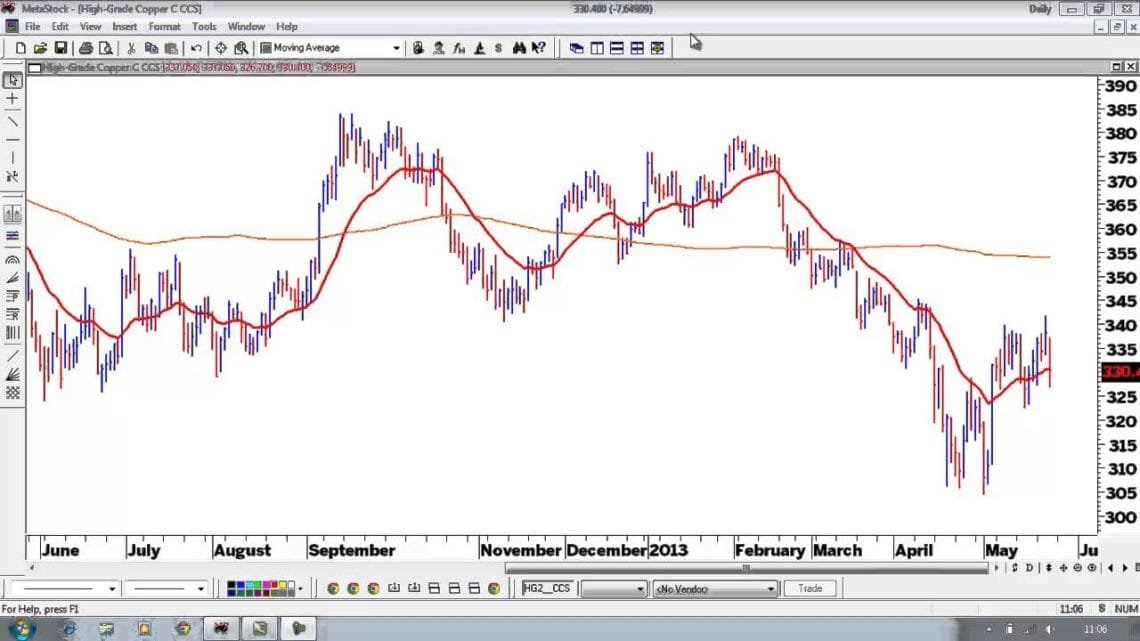Image resolution: width=1140 pixels, height=641 pixels.
Task: Click the horizontal chart scrollbar
Action: tap(745, 568)
